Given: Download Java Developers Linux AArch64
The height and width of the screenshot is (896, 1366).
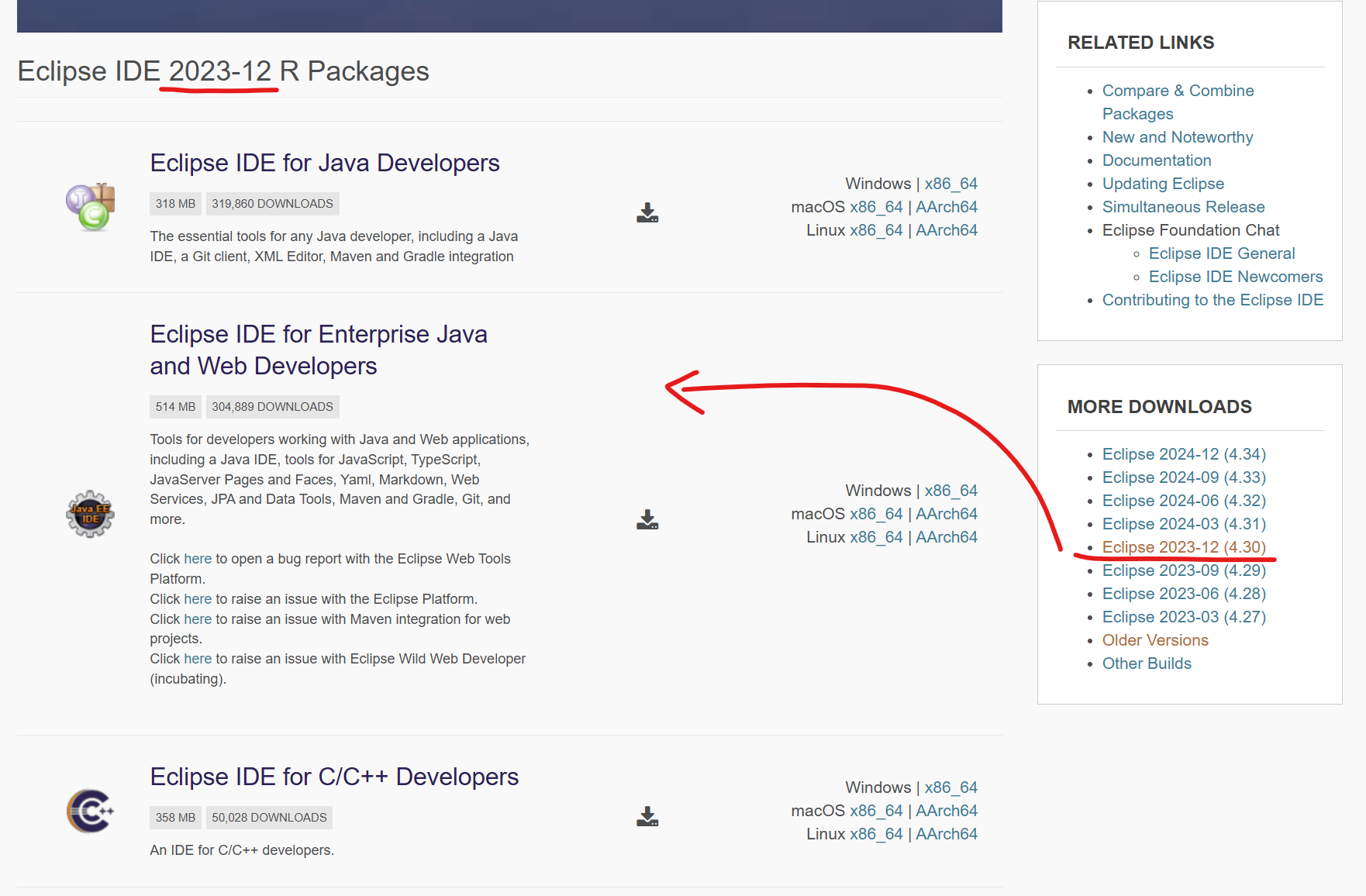Looking at the screenshot, I should [947, 230].
